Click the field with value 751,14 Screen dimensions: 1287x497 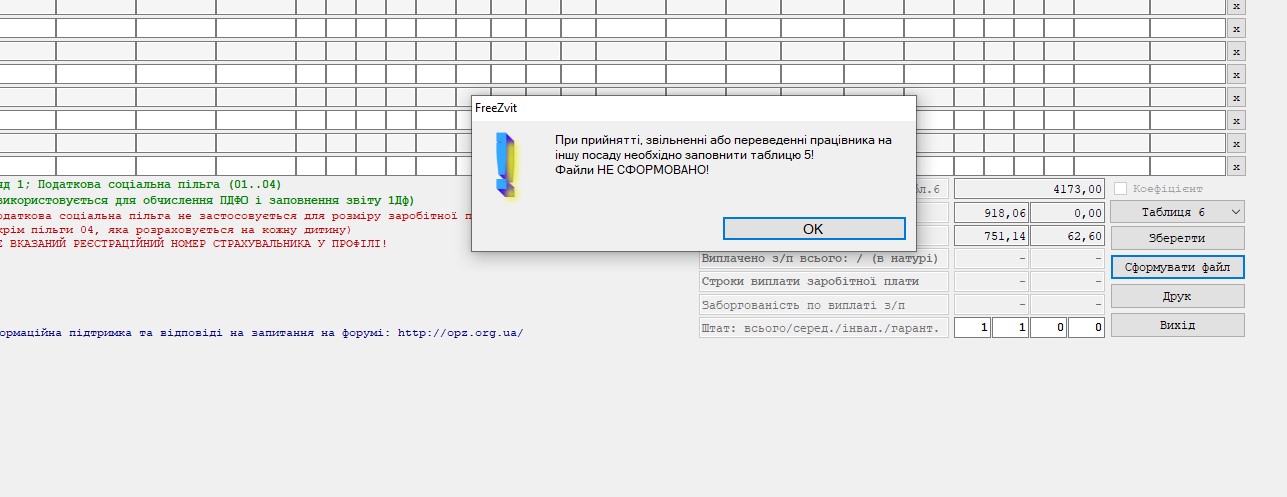[991, 236]
